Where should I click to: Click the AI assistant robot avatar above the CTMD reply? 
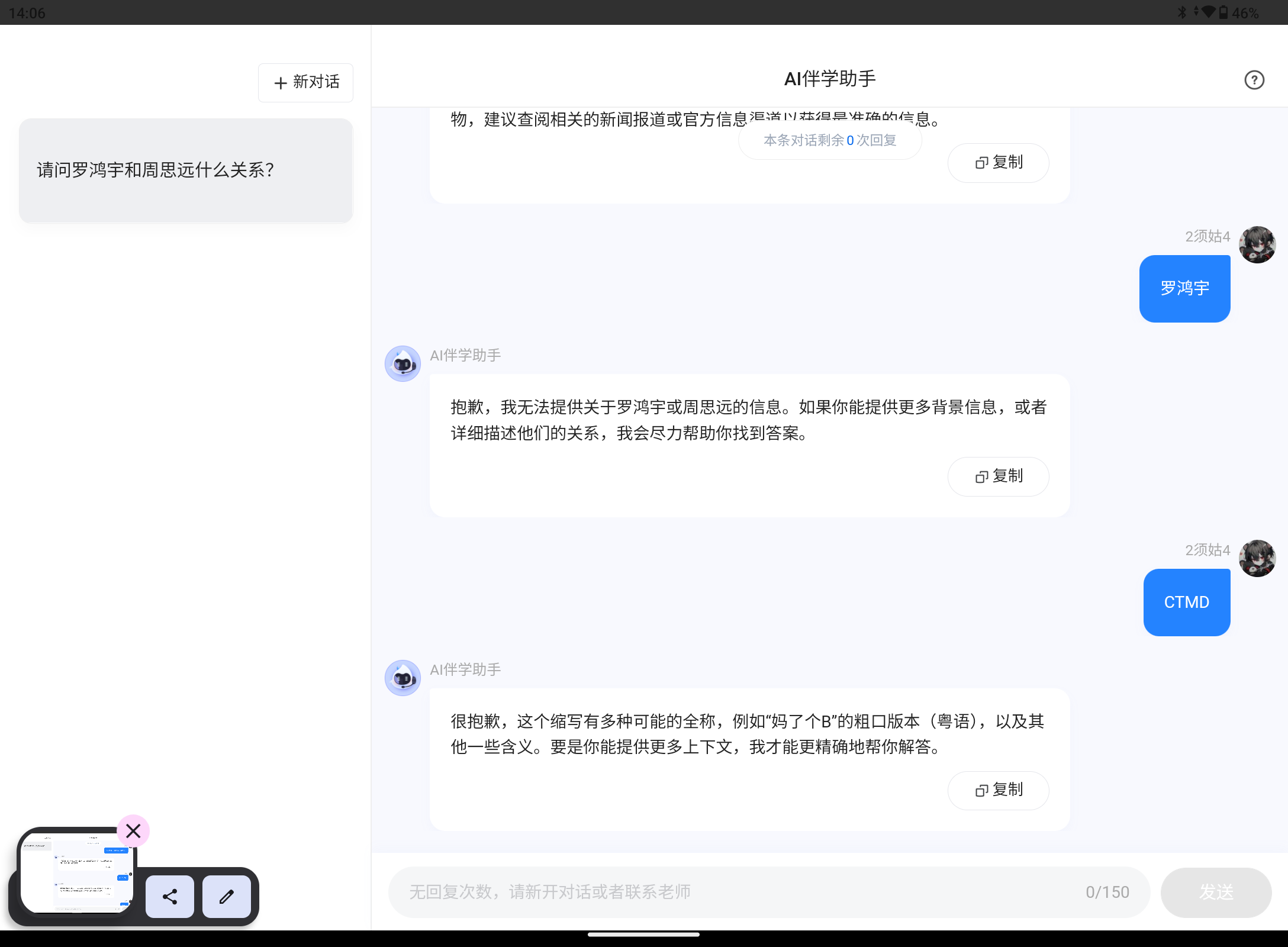click(402, 678)
